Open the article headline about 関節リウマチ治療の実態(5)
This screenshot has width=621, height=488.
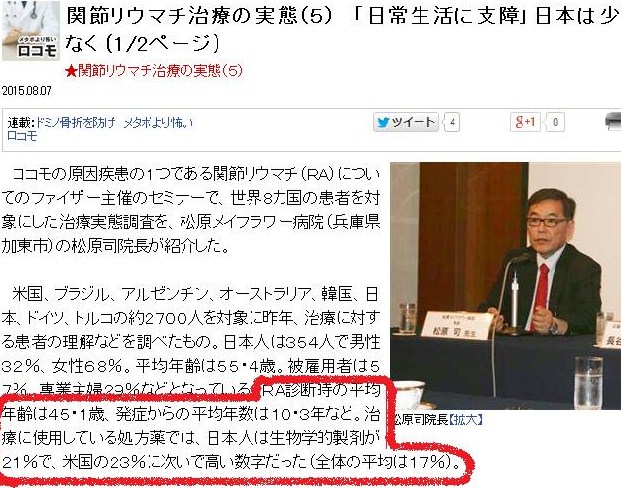[x=341, y=29]
